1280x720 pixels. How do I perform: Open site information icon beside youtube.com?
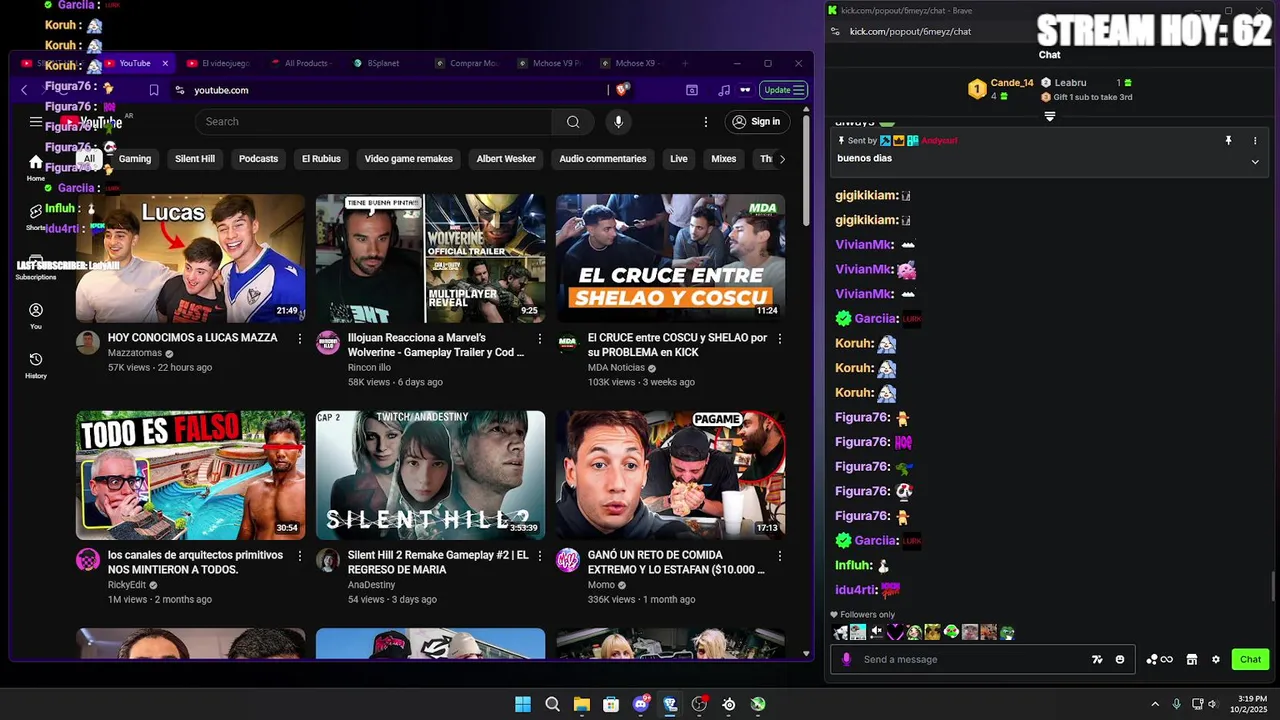180,90
